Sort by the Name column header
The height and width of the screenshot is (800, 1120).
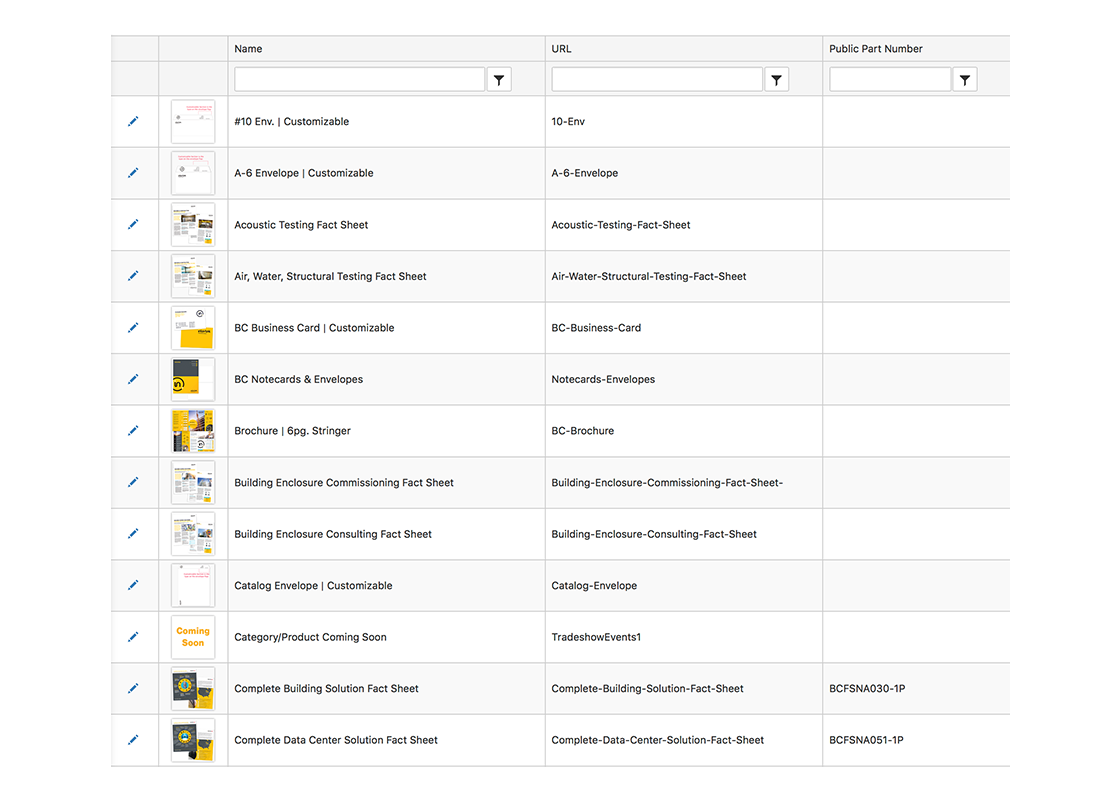click(x=248, y=49)
